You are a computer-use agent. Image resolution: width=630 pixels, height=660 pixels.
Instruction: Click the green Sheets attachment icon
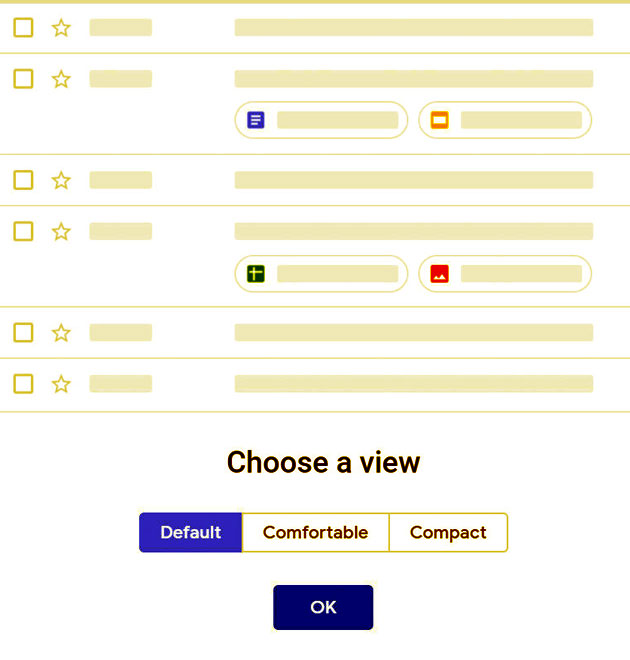tap(256, 273)
